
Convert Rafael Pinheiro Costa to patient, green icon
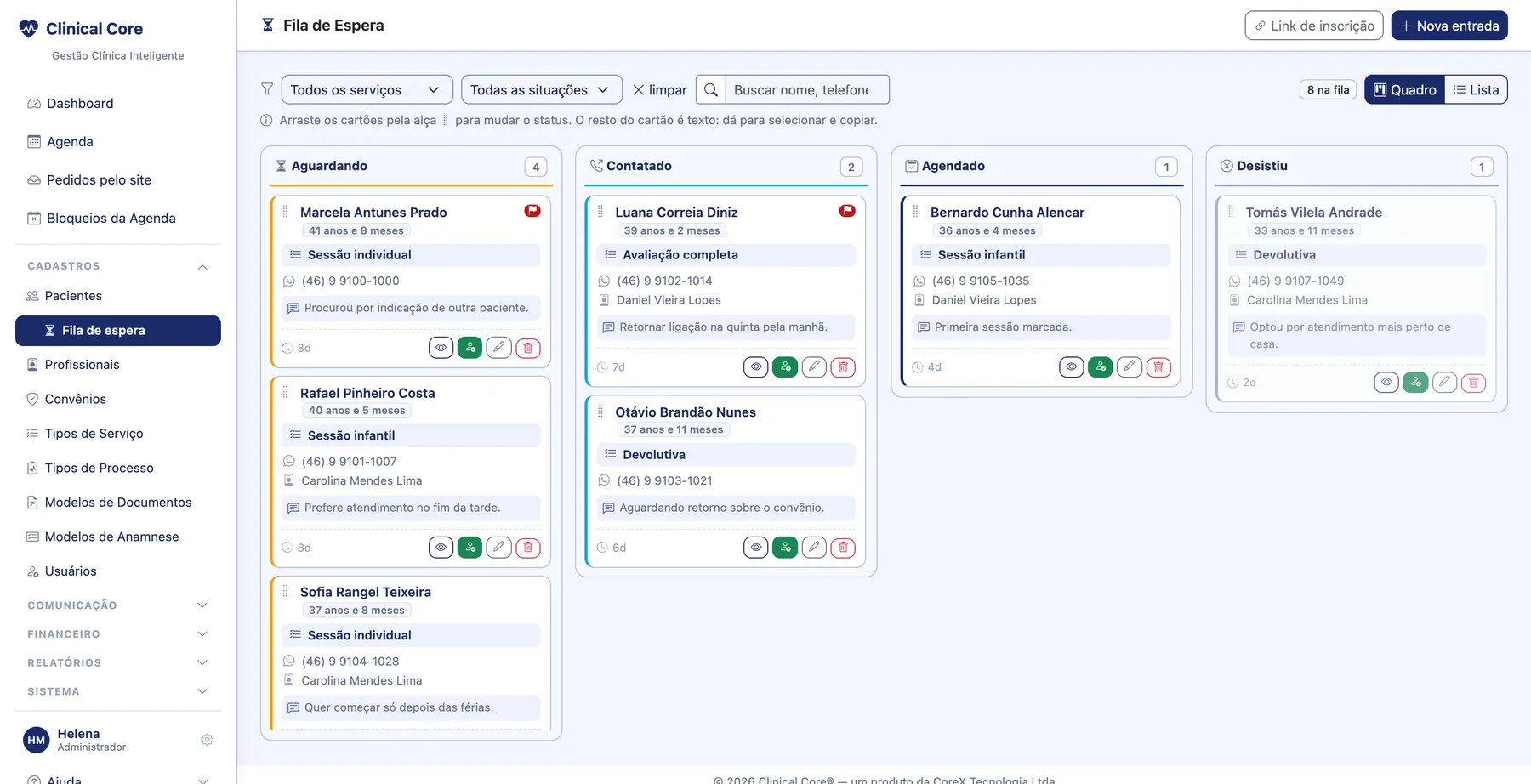click(470, 548)
